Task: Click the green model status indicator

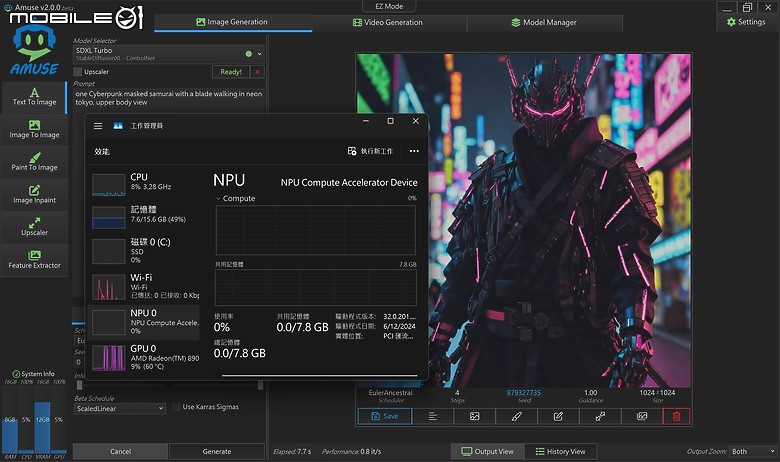Action: click(x=249, y=54)
